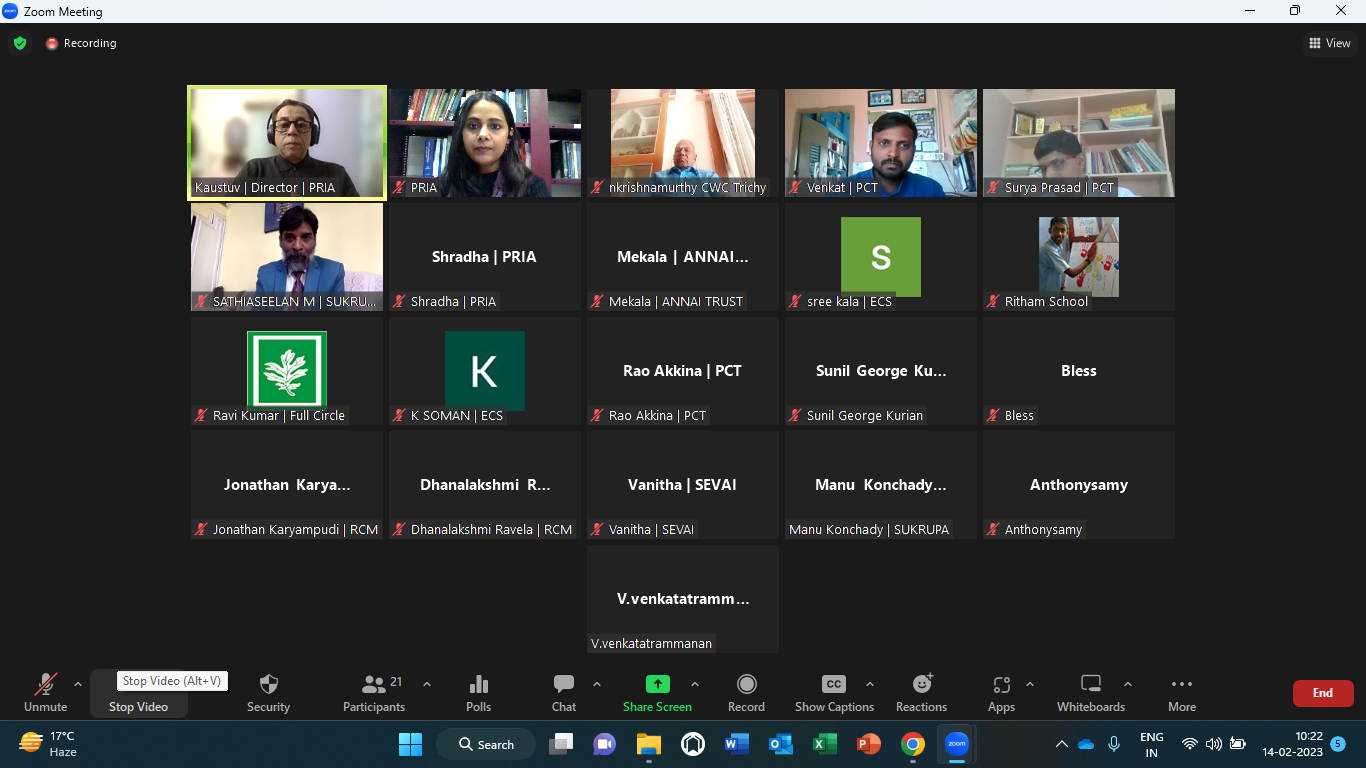This screenshot has height=768, width=1366.
Task: Expand the arrow next to Participants
Action: coord(427,684)
